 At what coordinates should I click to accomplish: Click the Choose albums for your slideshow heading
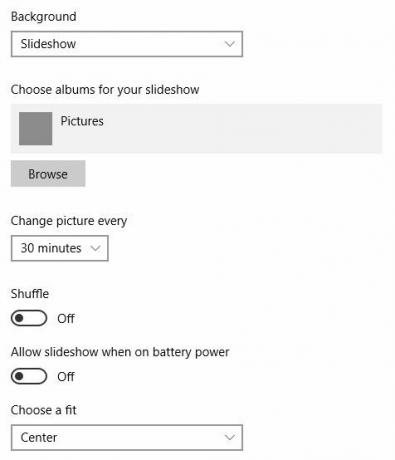coord(105,90)
